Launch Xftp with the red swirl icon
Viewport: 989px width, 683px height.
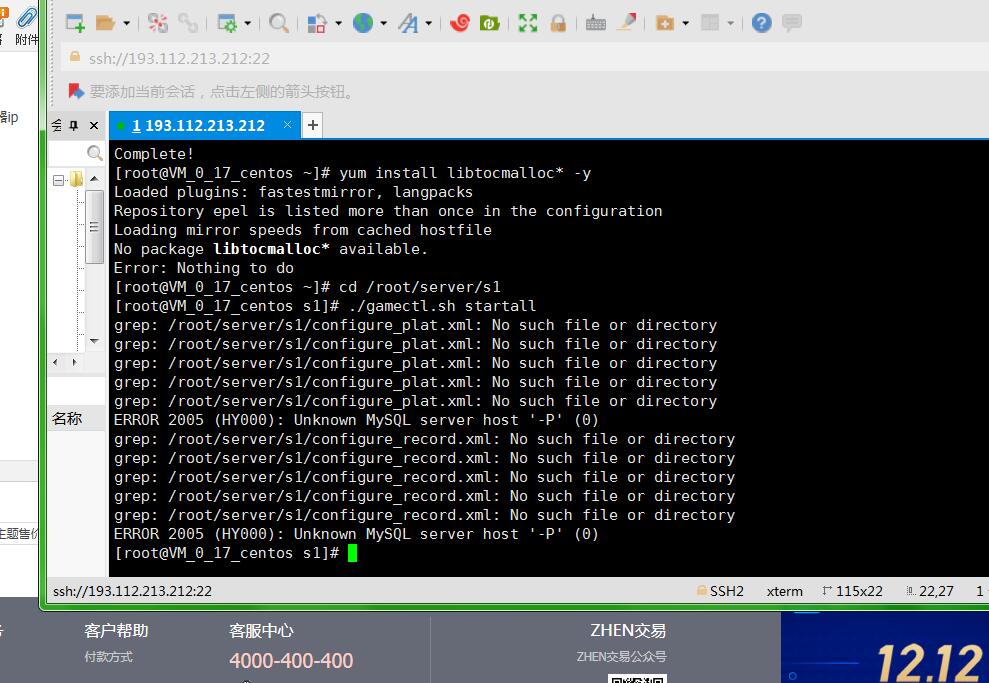pyautogui.click(x=460, y=23)
